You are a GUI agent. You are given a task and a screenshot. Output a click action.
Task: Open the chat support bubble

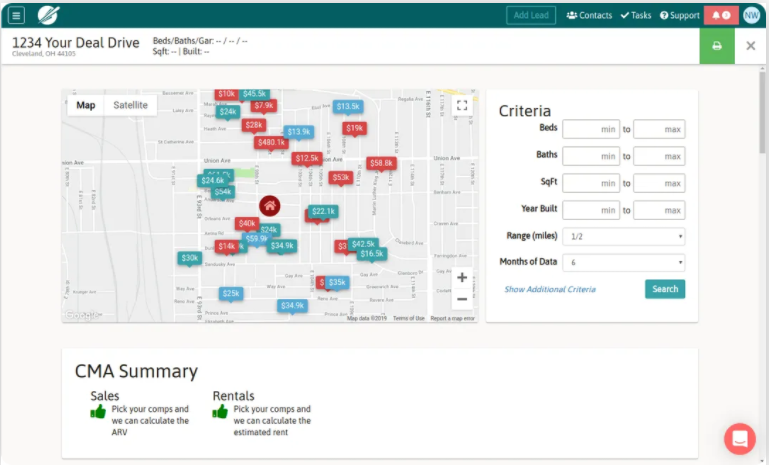tap(740, 439)
